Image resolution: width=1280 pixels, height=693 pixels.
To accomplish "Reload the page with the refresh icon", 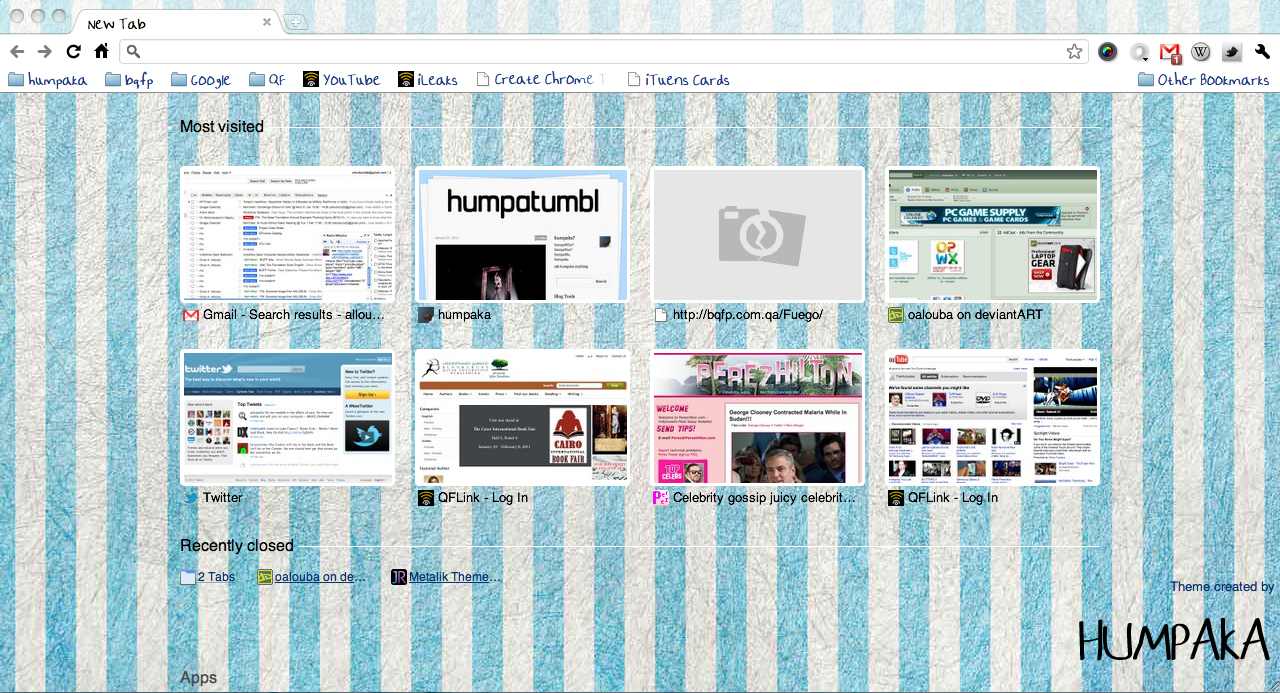I will click(x=73, y=51).
